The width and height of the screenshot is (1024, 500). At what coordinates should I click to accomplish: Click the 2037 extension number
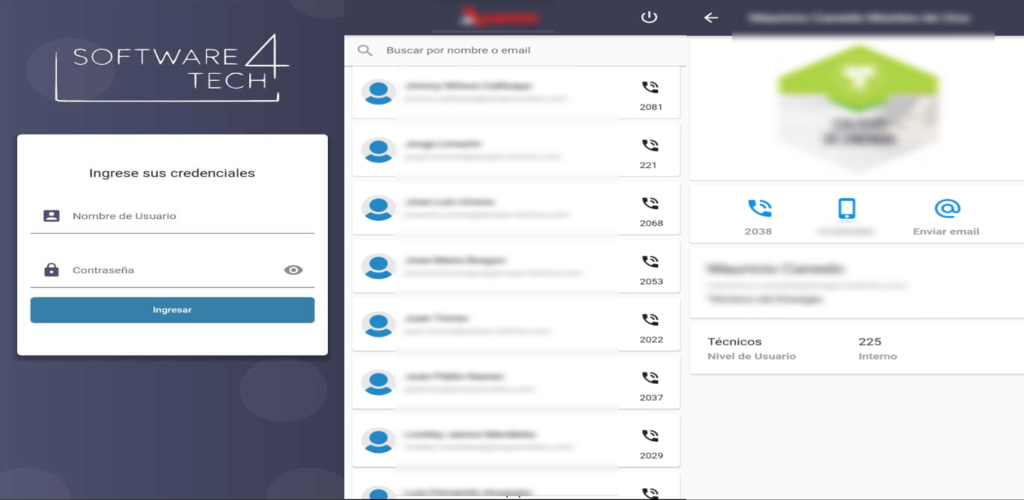click(x=651, y=398)
